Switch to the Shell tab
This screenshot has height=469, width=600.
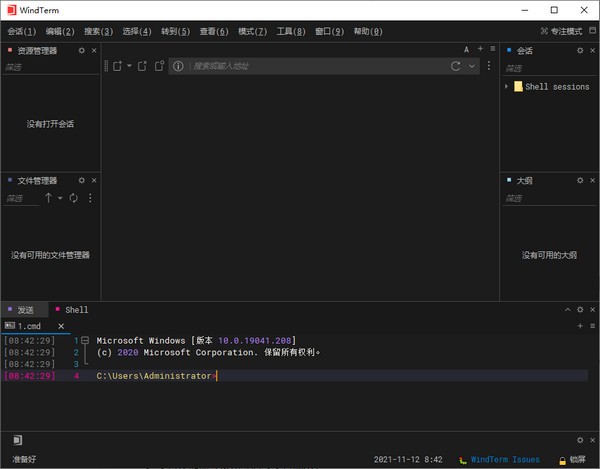click(76, 310)
